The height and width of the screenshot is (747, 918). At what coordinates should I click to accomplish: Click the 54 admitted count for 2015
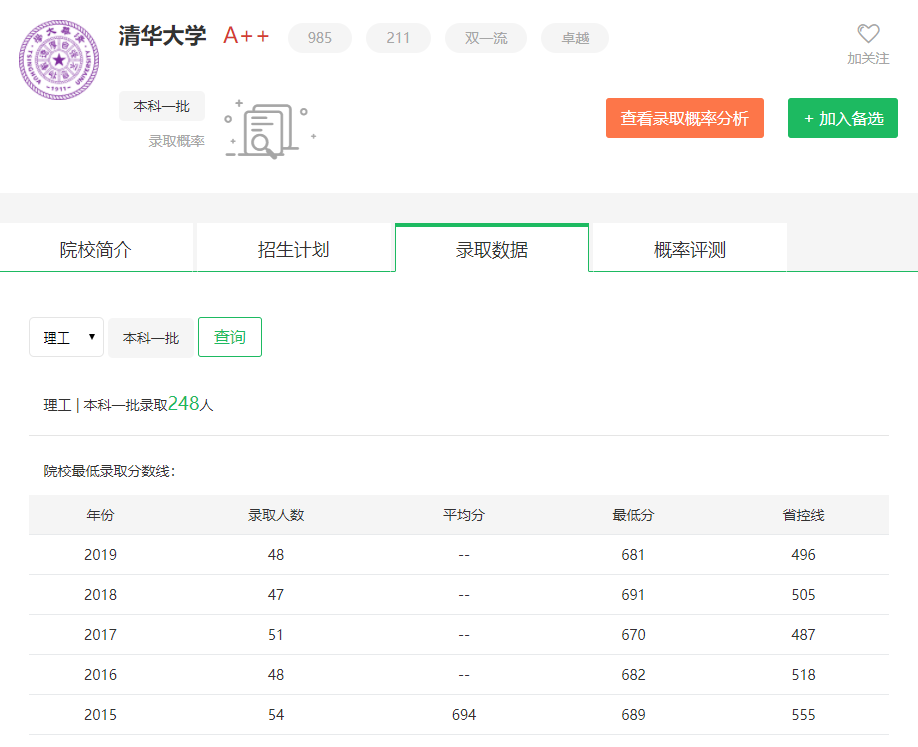pyautogui.click(x=276, y=715)
